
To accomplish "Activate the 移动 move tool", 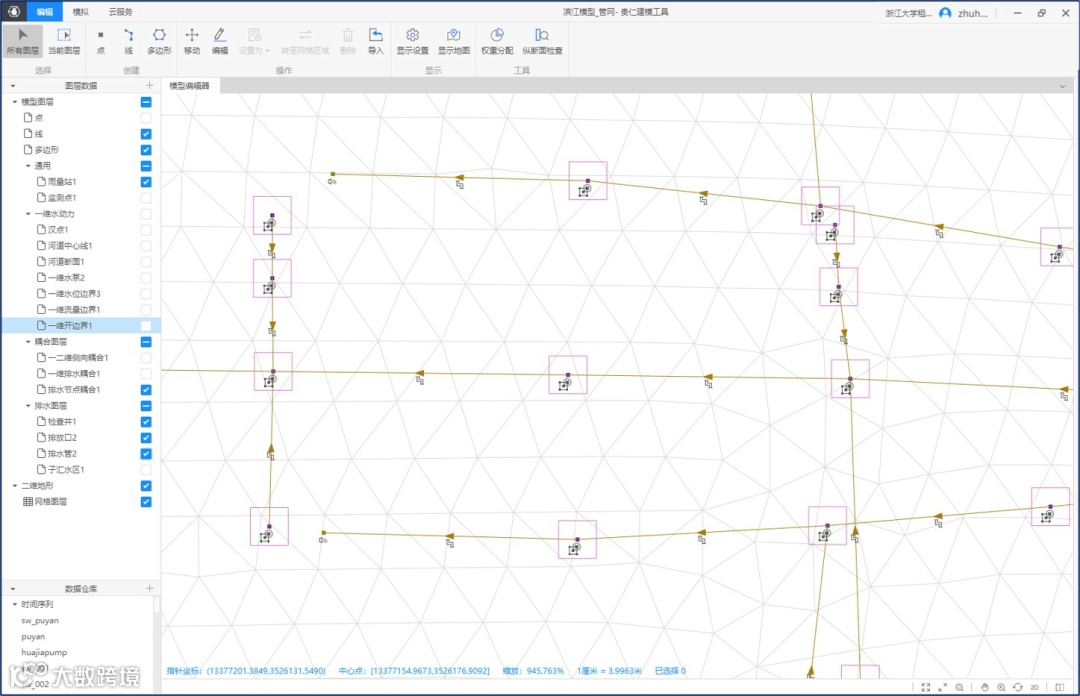I will tap(191, 41).
